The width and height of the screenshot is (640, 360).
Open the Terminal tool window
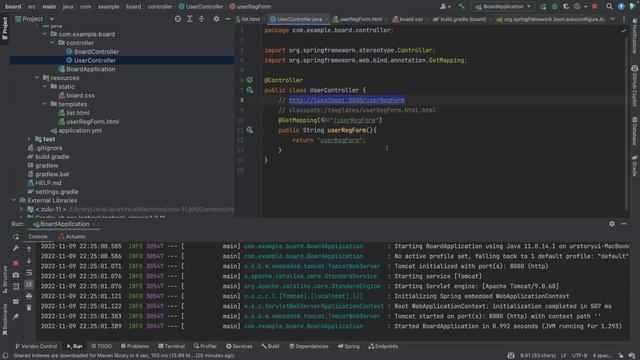pyautogui.click(x=171, y=346)
